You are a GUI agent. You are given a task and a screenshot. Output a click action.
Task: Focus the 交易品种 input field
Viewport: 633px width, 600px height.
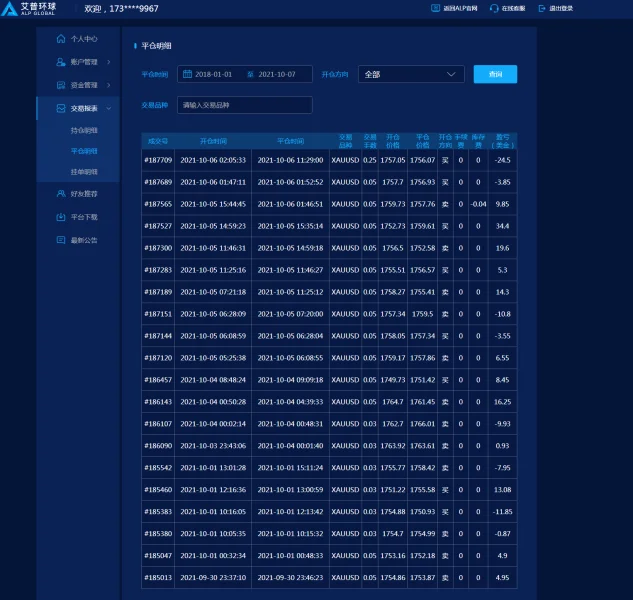[x=244, y=105]
